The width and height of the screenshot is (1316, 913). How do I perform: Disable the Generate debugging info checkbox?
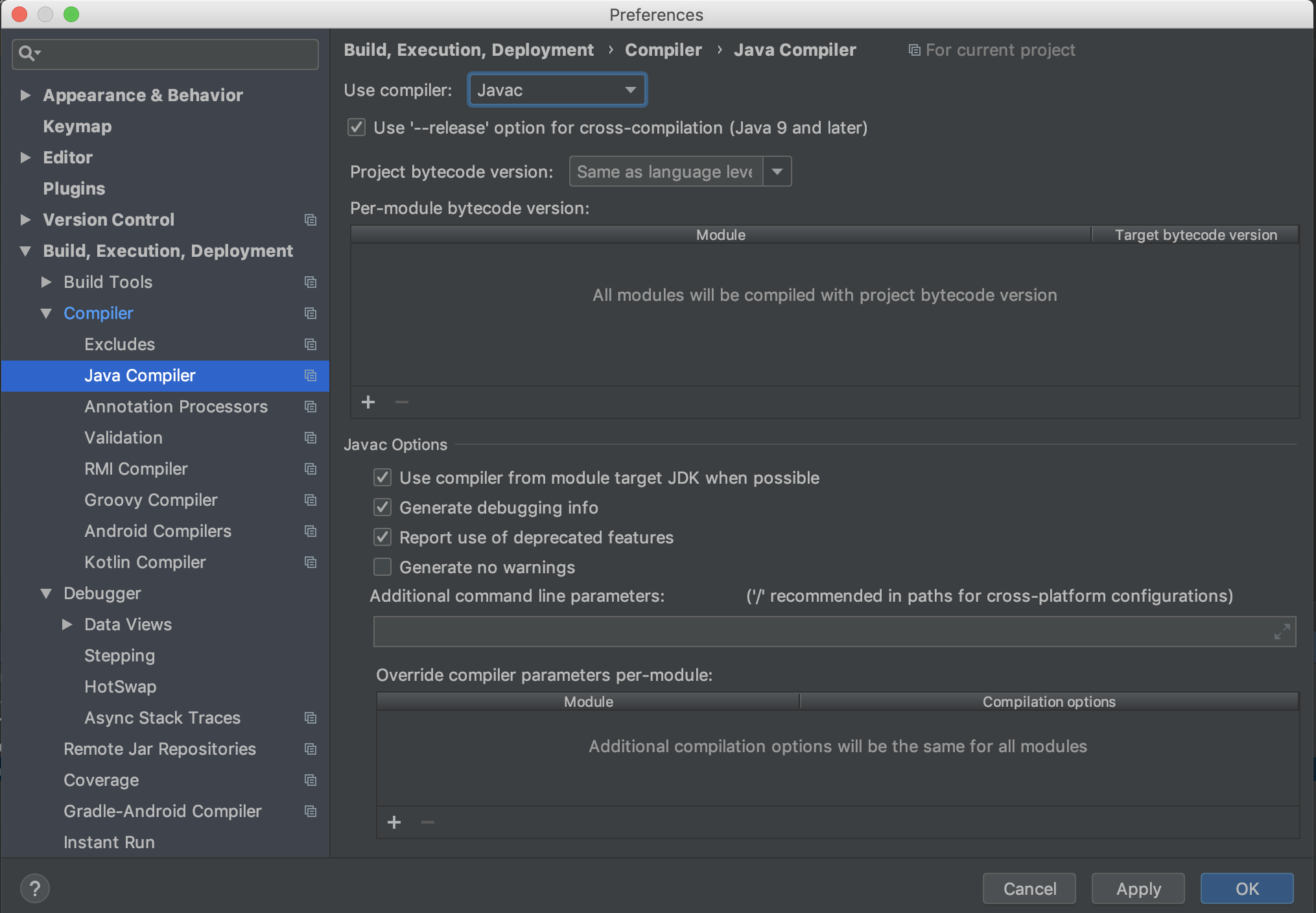coord(382,508)
